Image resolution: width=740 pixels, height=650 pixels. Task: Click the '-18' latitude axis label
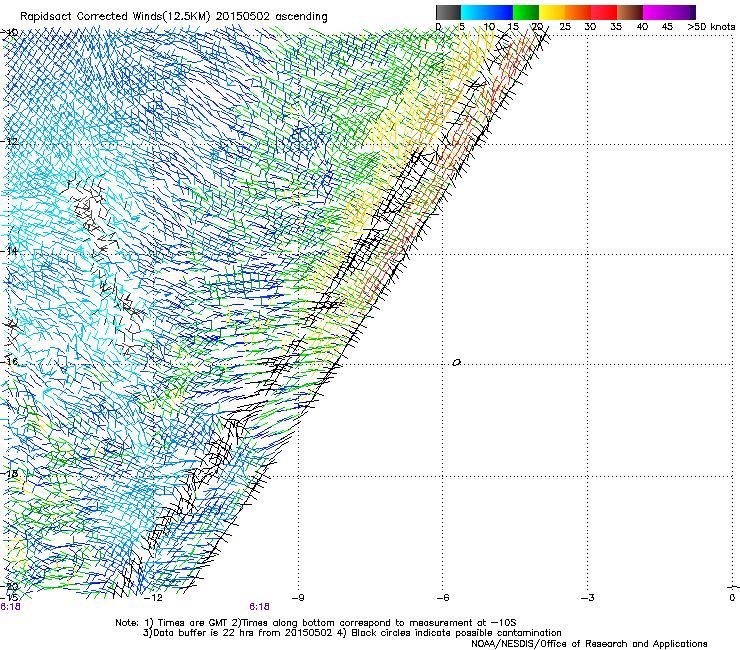click(9, 473)
